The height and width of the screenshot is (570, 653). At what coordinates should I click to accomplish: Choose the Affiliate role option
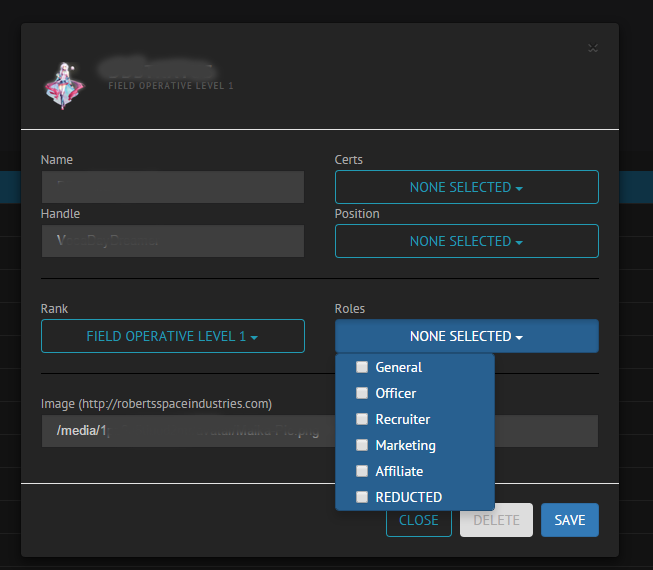tap(362, 471)
